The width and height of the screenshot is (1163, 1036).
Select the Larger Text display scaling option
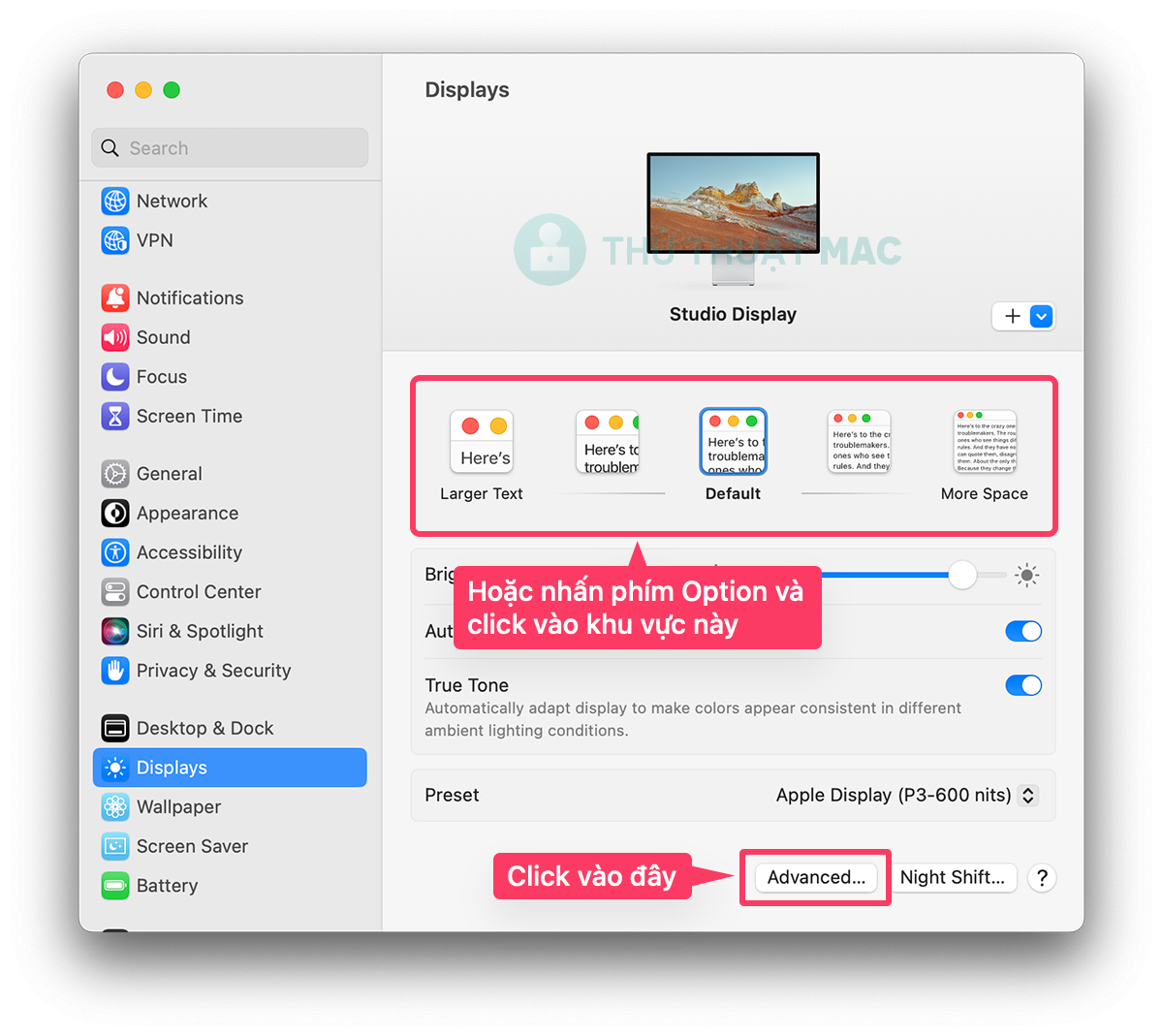point(481,442)
